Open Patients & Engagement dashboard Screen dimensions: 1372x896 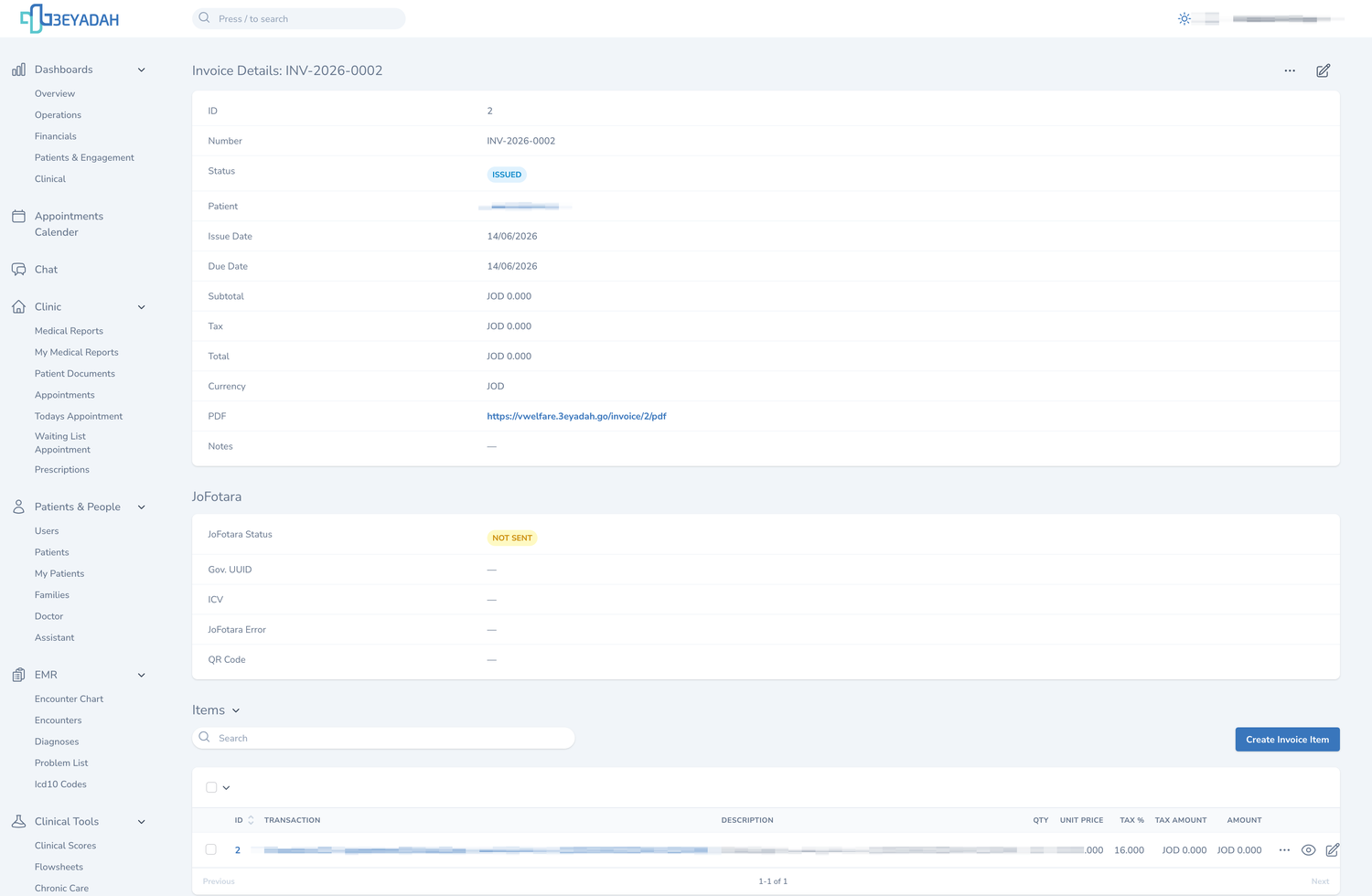(84, 157)
